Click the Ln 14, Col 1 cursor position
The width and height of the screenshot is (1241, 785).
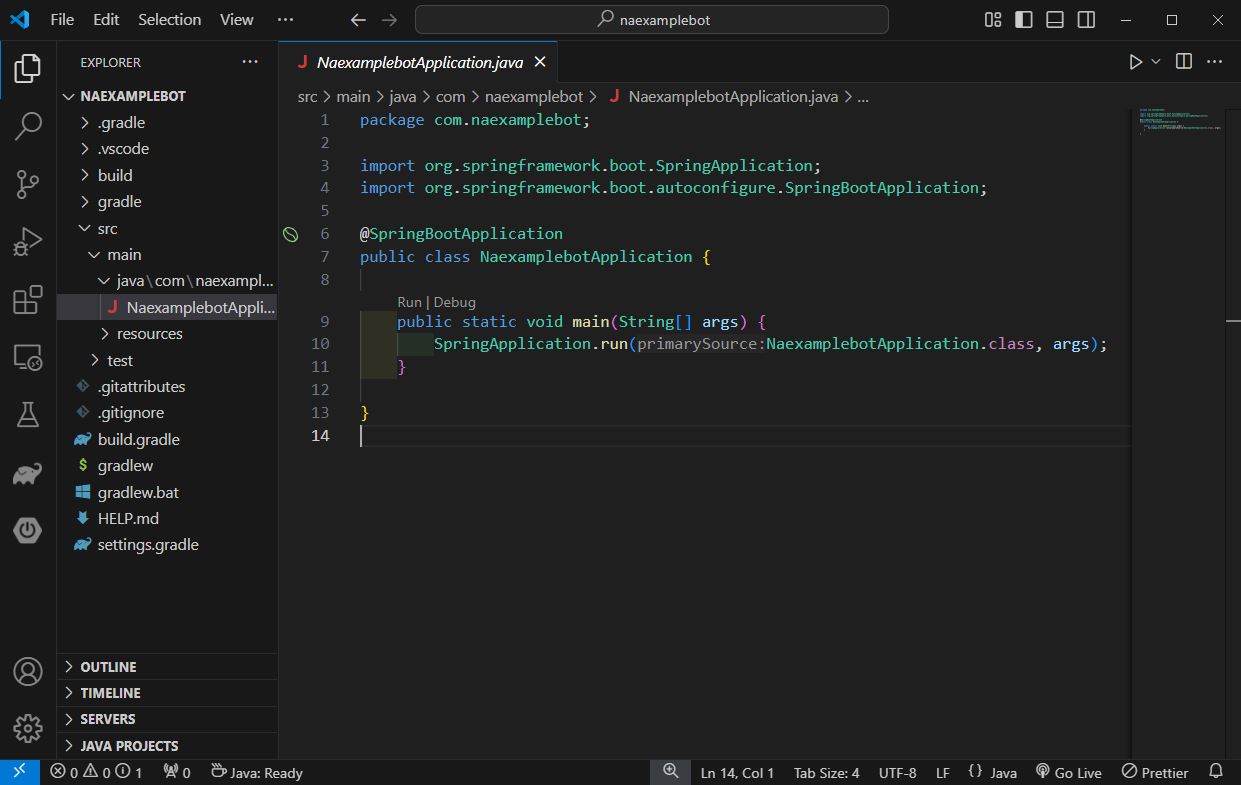[x=738, y=772]
